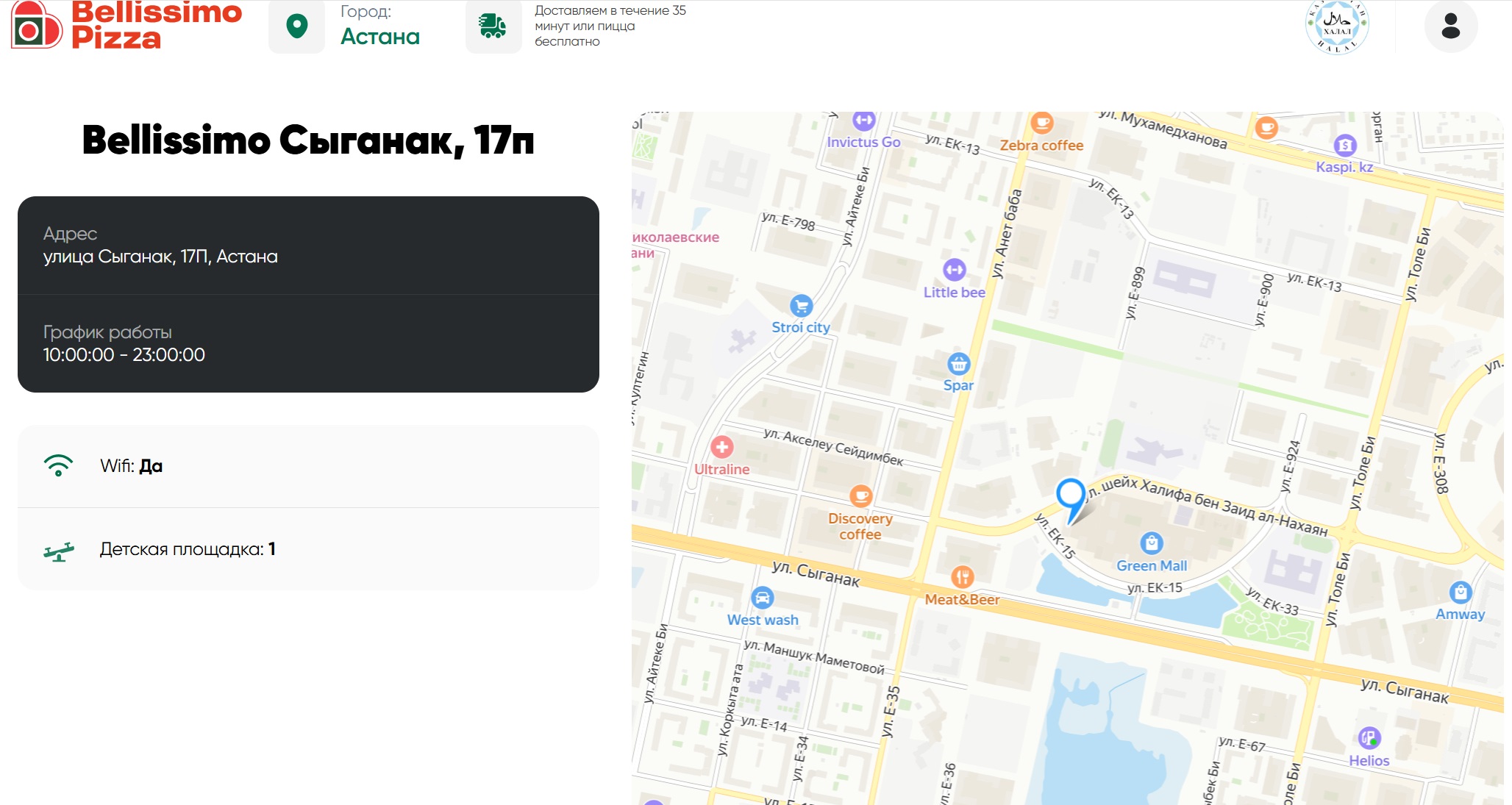This screenshot has width=1512, height=805.
Task: Select Helios fuel station marker
Action: 1369,737
